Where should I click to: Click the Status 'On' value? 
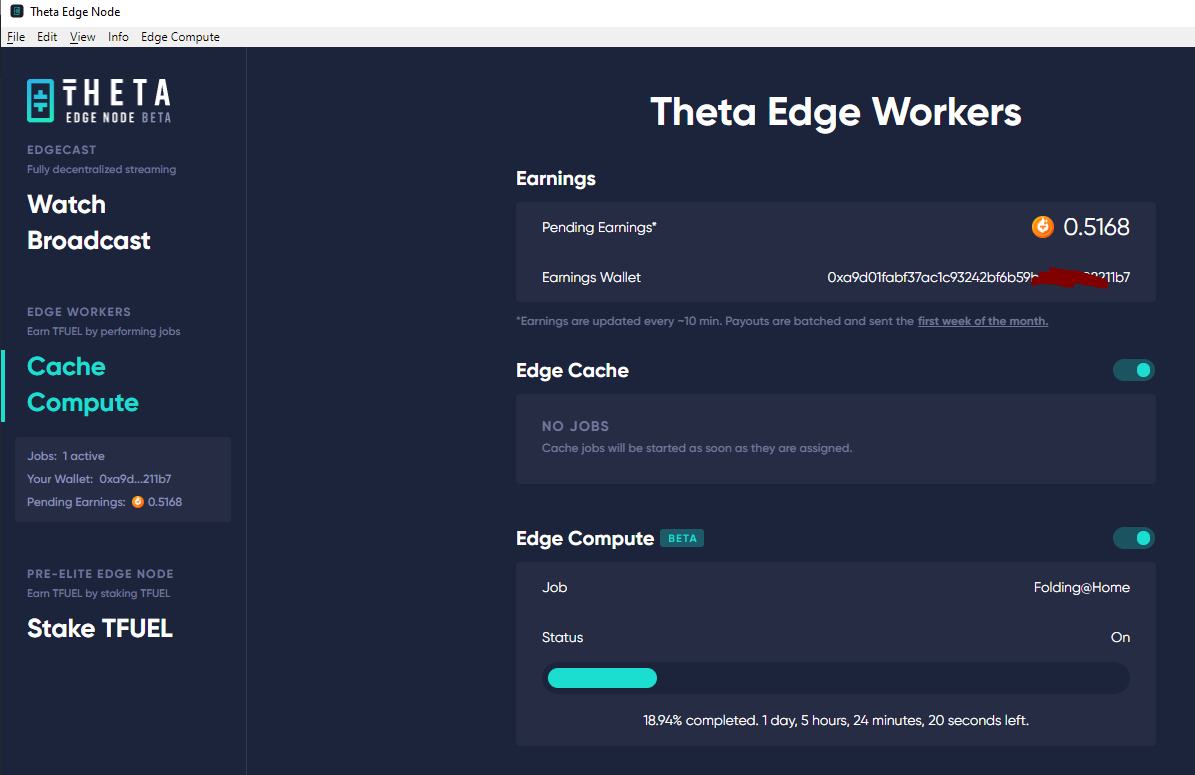1120,637
